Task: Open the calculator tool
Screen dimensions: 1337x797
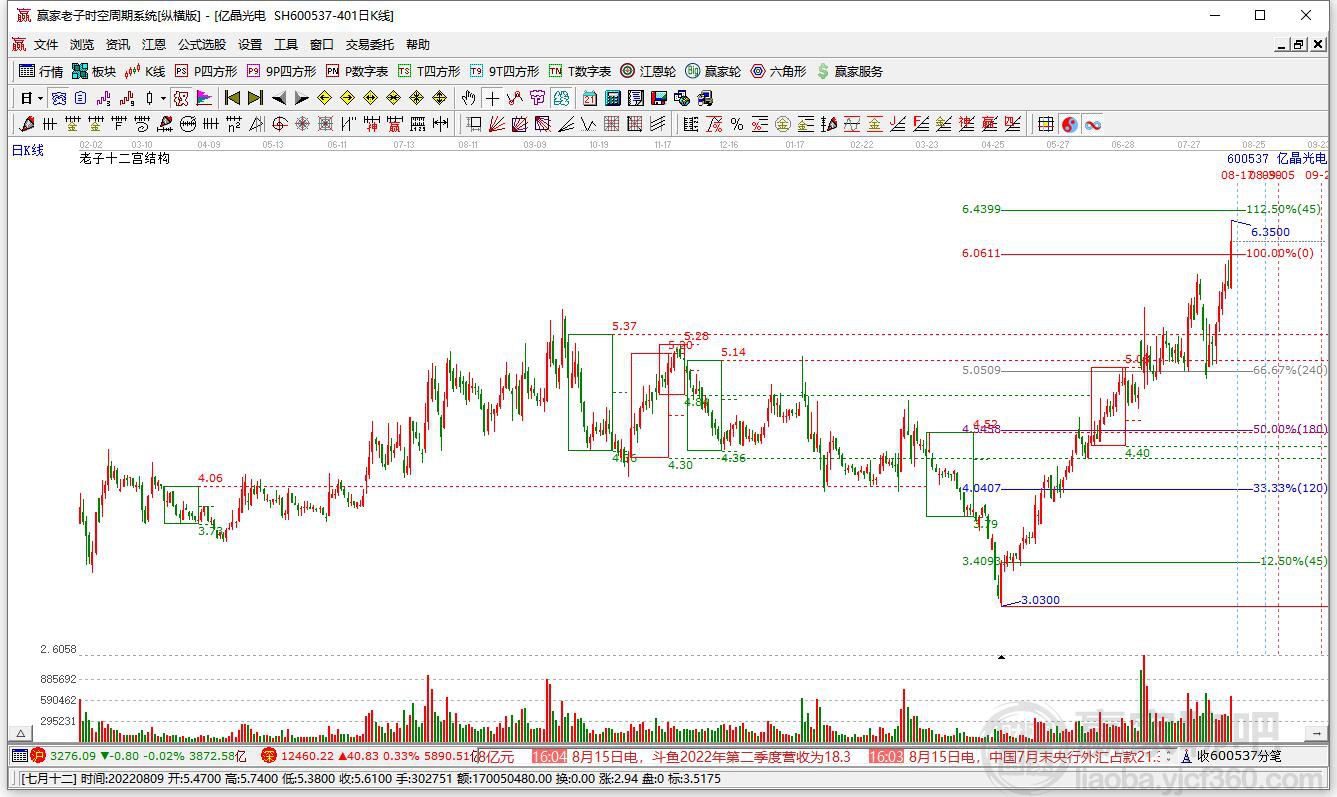Action: point(613,98)
